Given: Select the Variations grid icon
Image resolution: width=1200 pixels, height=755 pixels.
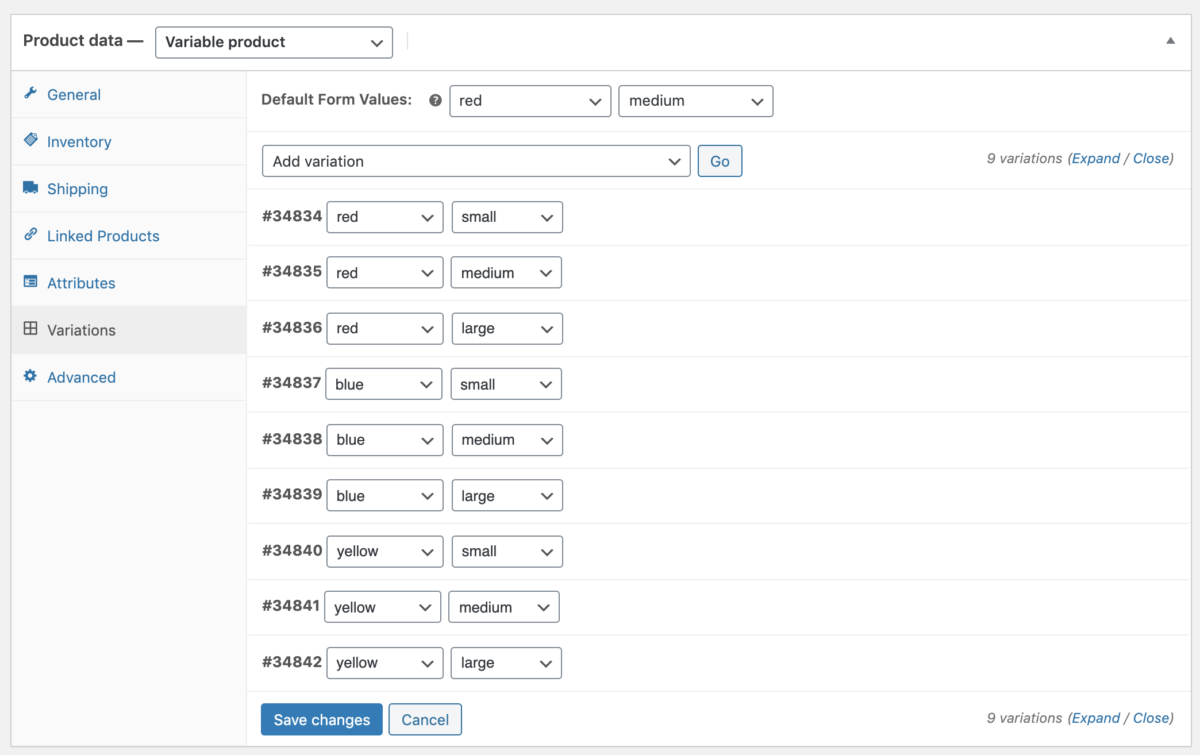Looking at the screenshot, I should tap(31, 329).
